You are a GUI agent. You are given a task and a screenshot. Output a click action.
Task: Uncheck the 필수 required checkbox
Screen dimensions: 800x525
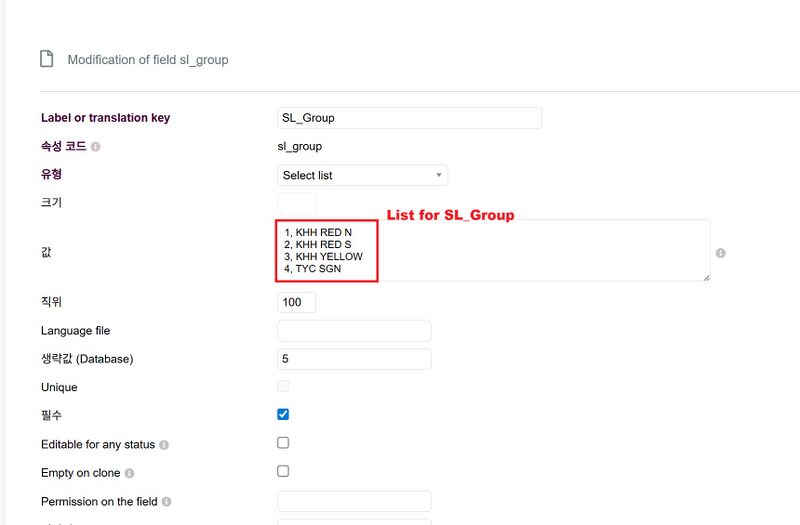[x=283, y=414]
